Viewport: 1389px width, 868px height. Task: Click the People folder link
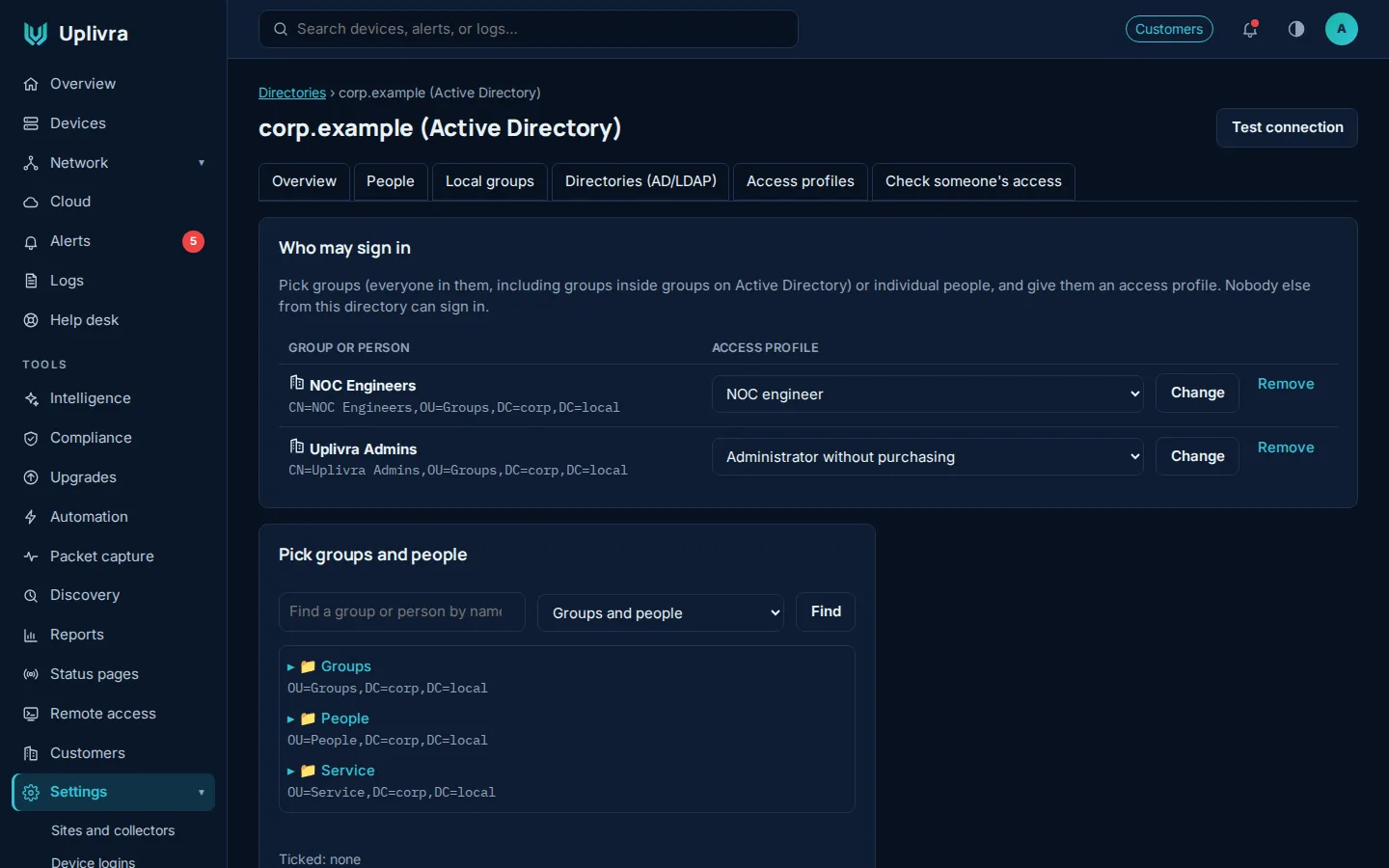pyautogui.click(x=345, y=719)
